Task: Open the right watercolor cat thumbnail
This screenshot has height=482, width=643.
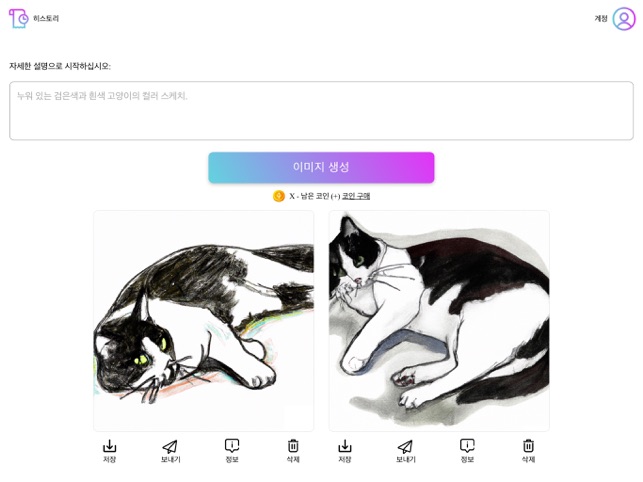Action: pos(439,321)
